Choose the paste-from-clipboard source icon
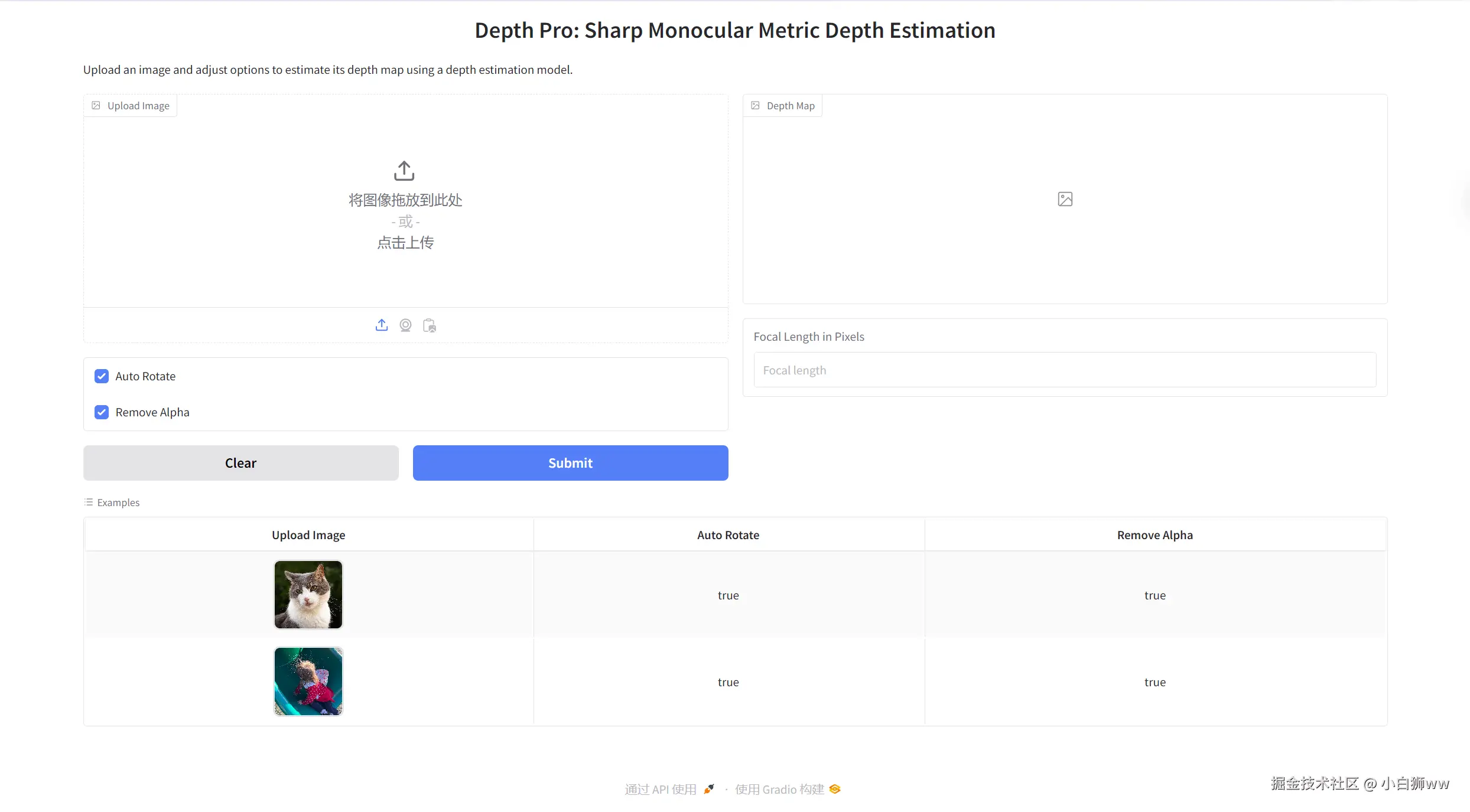1470x812 pixels. pos(430,325)
